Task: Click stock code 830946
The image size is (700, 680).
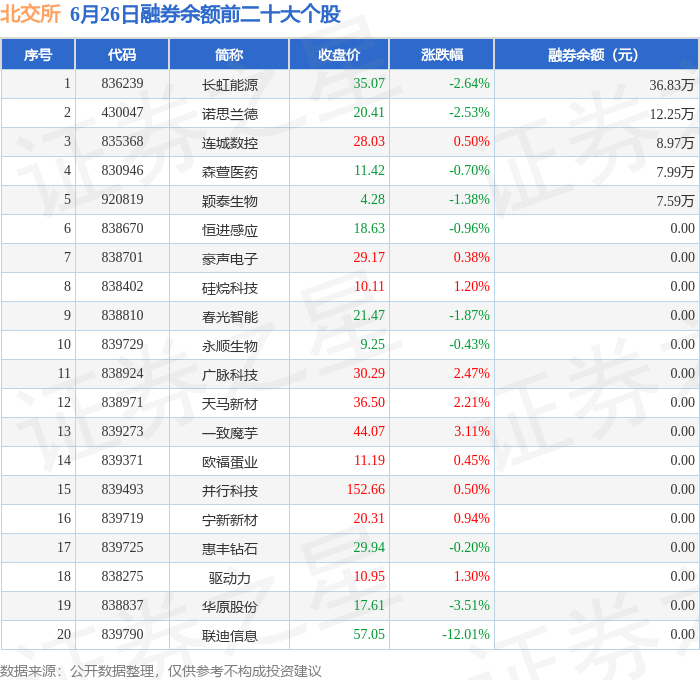Action: click(x=122, y=171)
